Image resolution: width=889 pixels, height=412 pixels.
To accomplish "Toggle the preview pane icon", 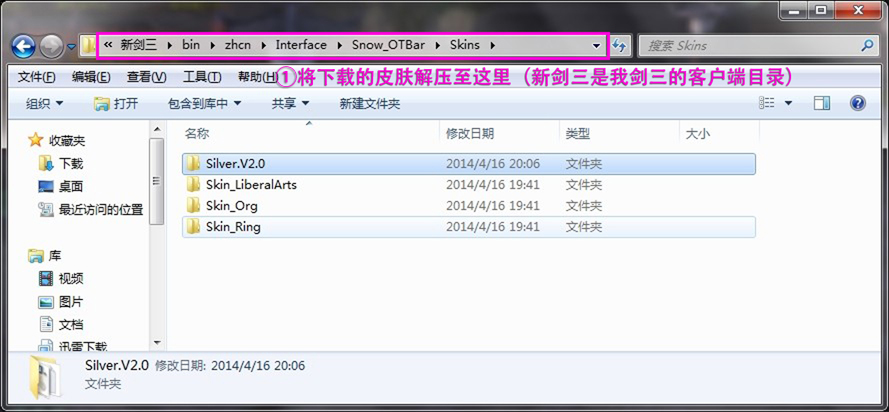I will coord(822,103).
